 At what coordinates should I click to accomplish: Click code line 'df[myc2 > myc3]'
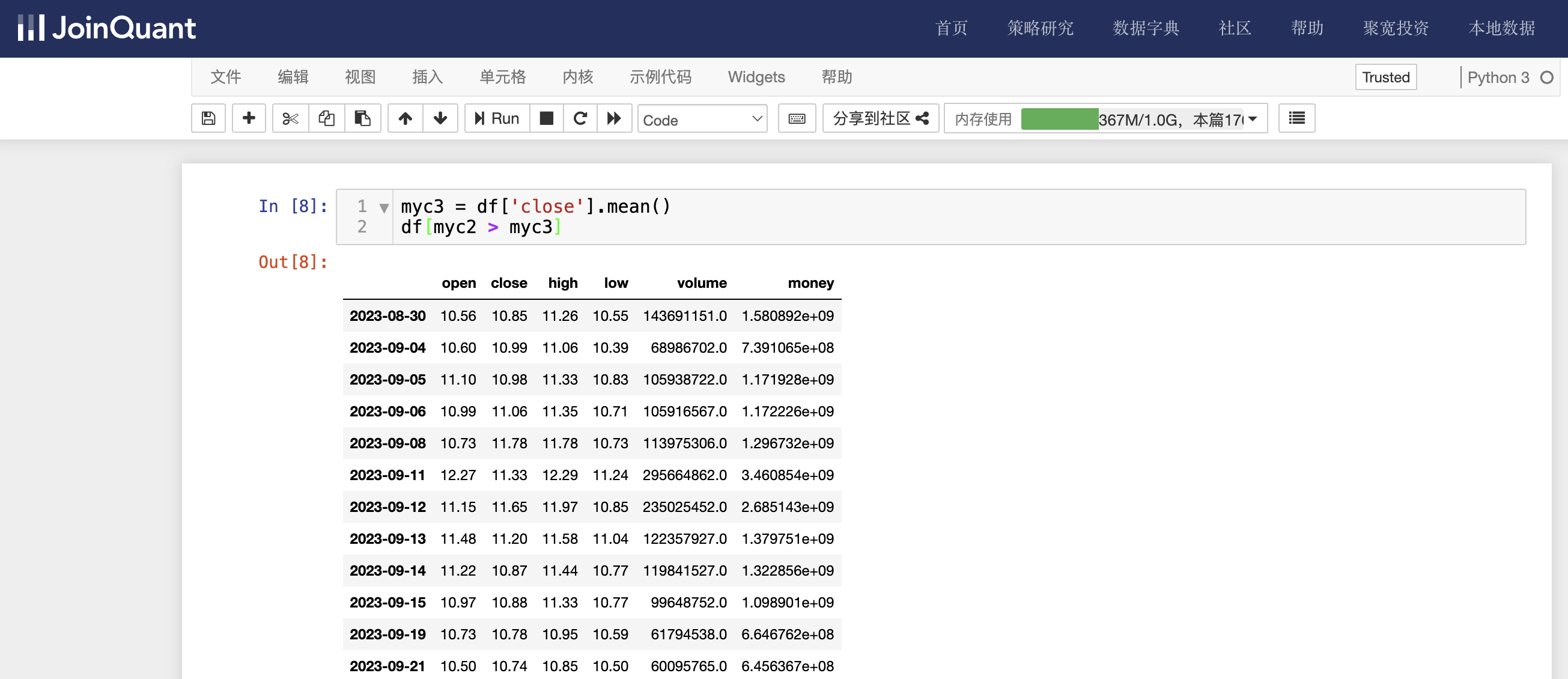pos(481,227)
